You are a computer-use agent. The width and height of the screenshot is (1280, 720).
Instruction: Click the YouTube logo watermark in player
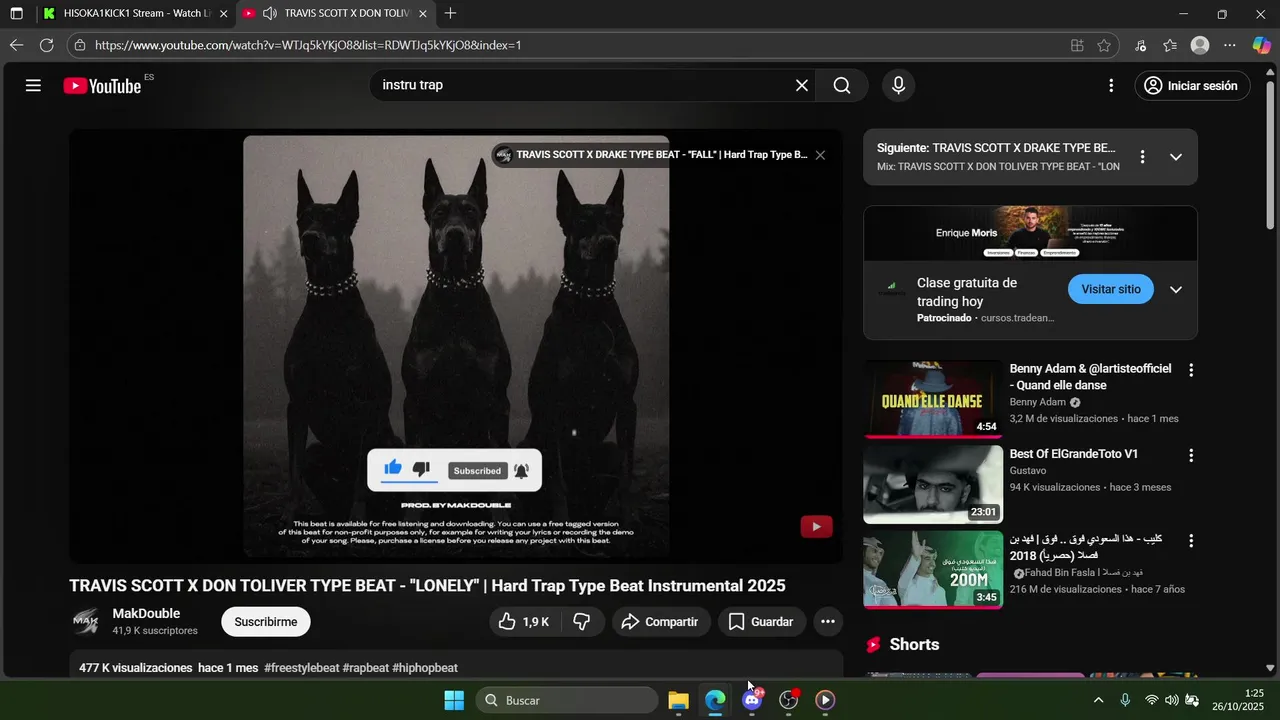point(816,527)
